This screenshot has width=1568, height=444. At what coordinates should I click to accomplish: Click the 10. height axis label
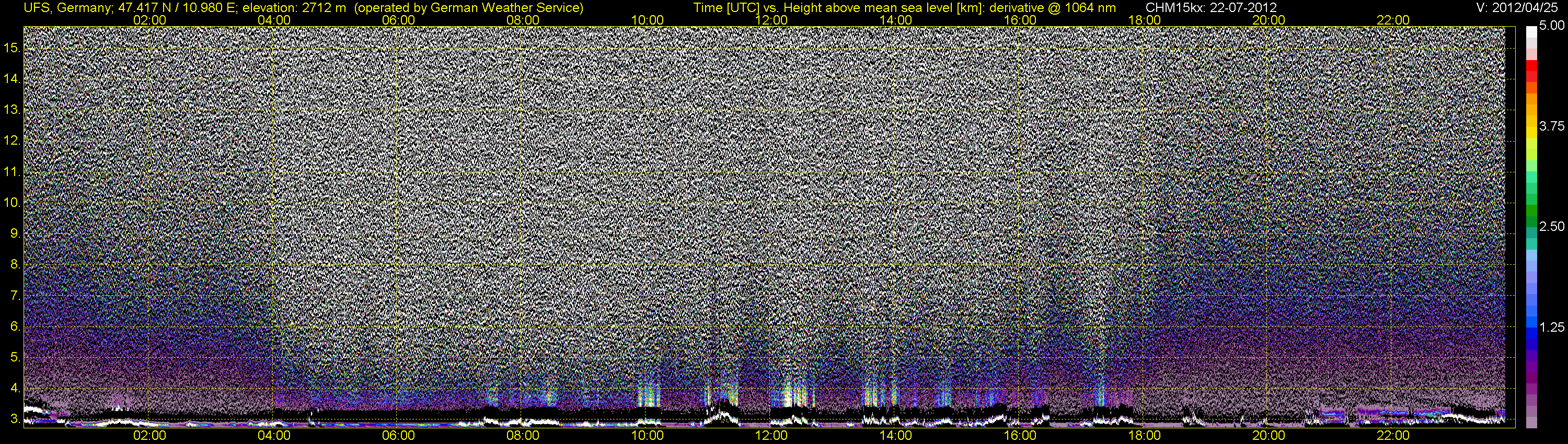pyautogui.click(x=12, y=203)
